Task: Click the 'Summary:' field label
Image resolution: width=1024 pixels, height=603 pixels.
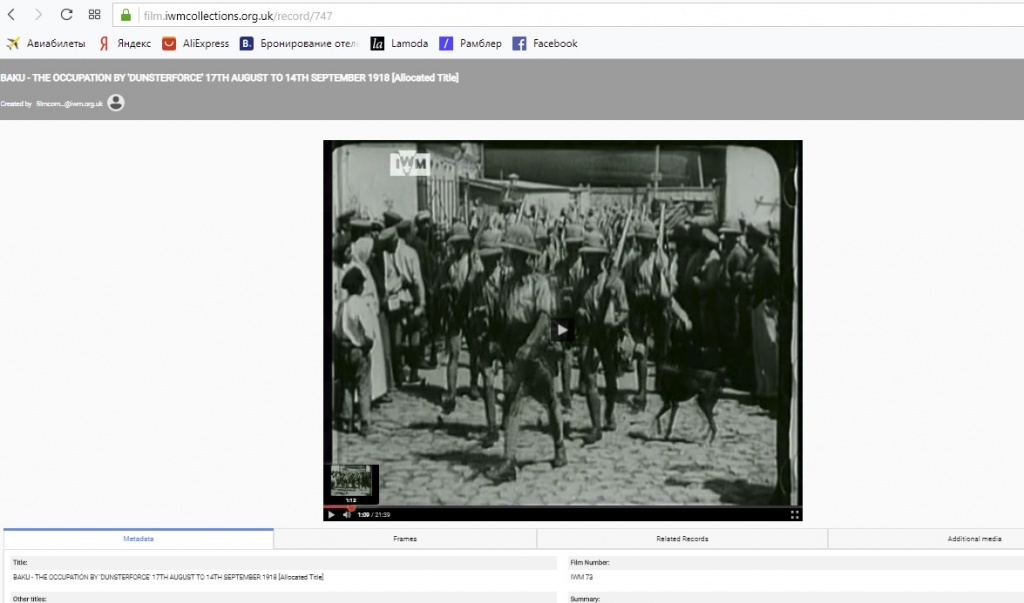Action: [585, 599]
